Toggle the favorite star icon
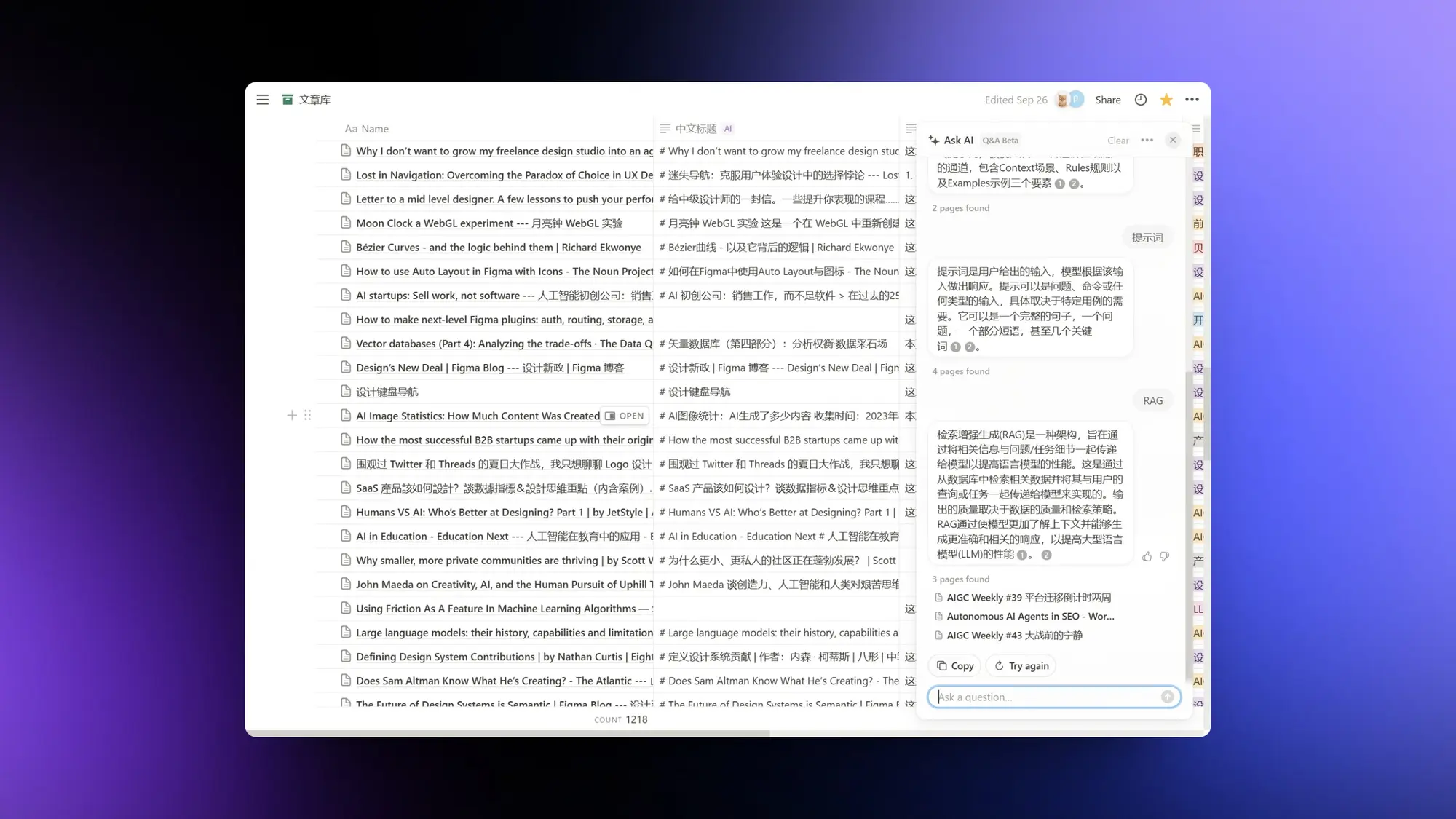The image size is (1456, 819). pyautogui.click(x=1166, y=100)
